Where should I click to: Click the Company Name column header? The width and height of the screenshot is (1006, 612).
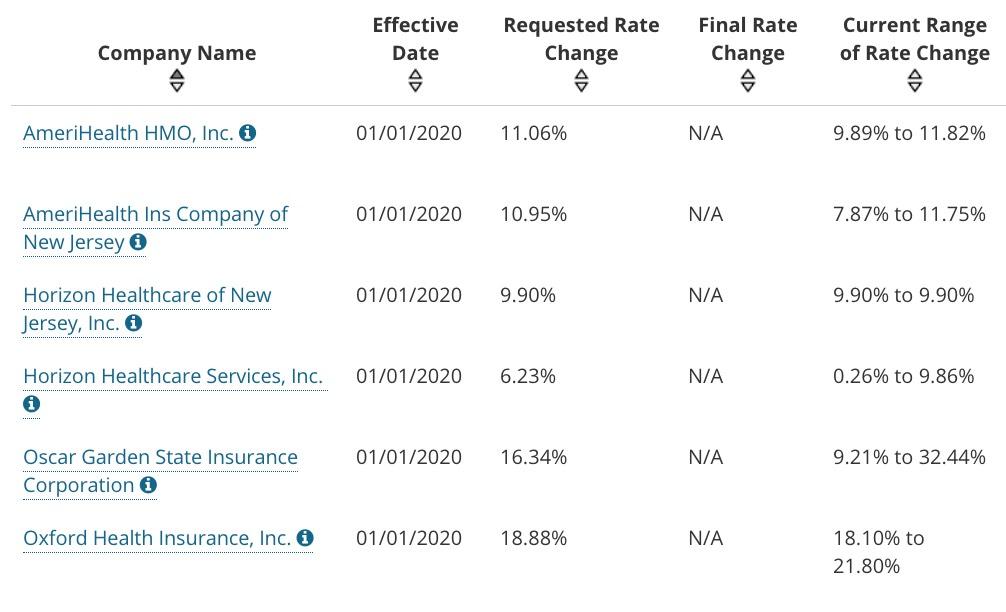coord(177,53)
